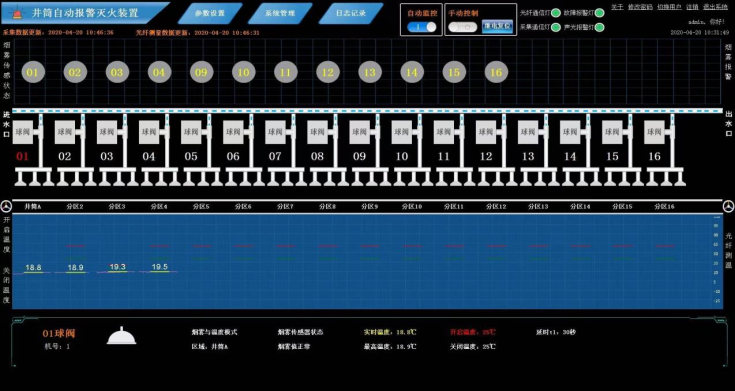735x391 pixels.
Task: Open the 参数设置 tab
Action: click(210, 13)
